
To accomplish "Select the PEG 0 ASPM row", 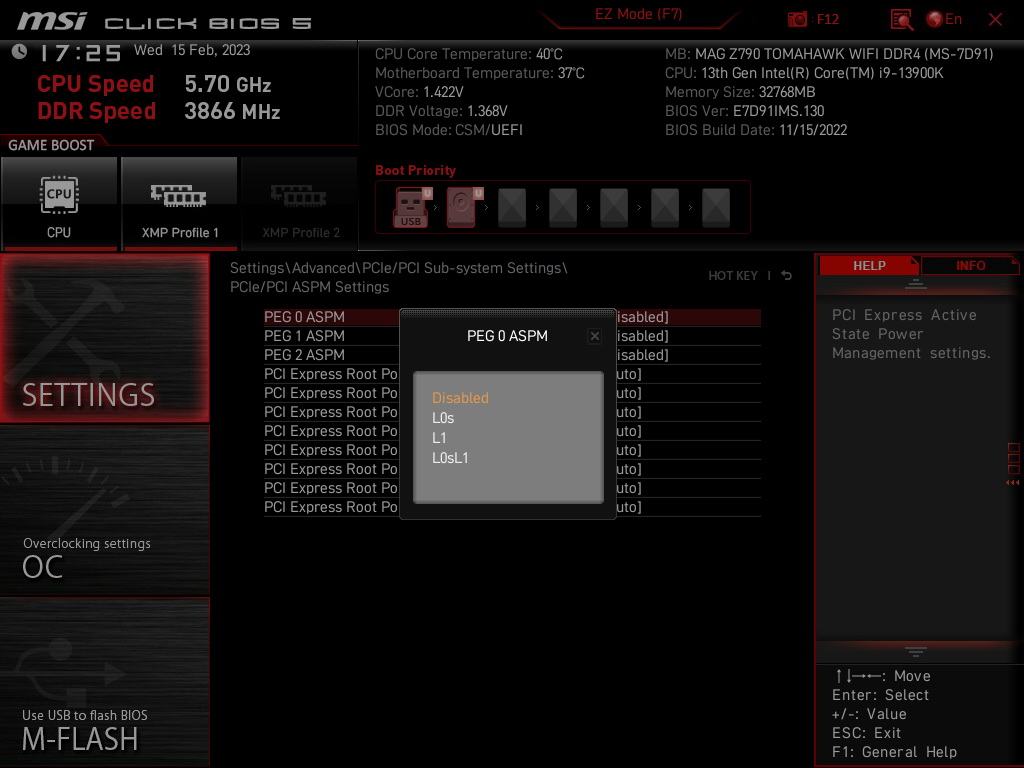I will click(512, 317).
